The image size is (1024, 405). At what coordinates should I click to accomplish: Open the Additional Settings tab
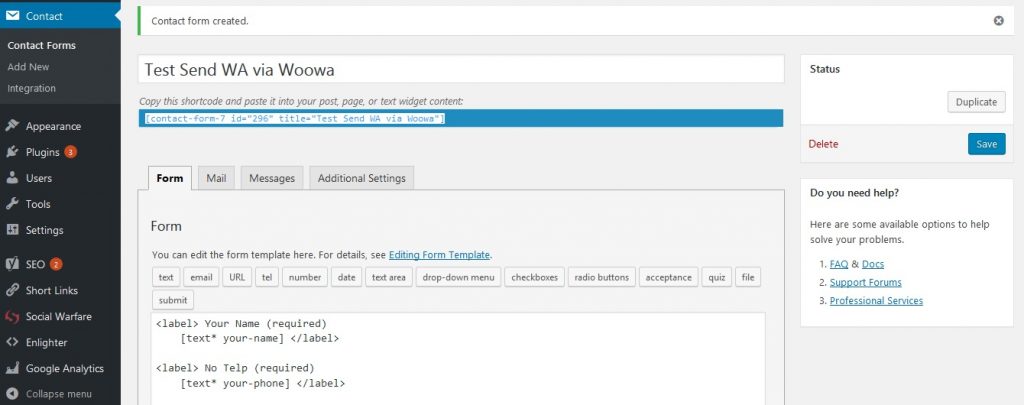pyautogui.click(x=362, y=178)
